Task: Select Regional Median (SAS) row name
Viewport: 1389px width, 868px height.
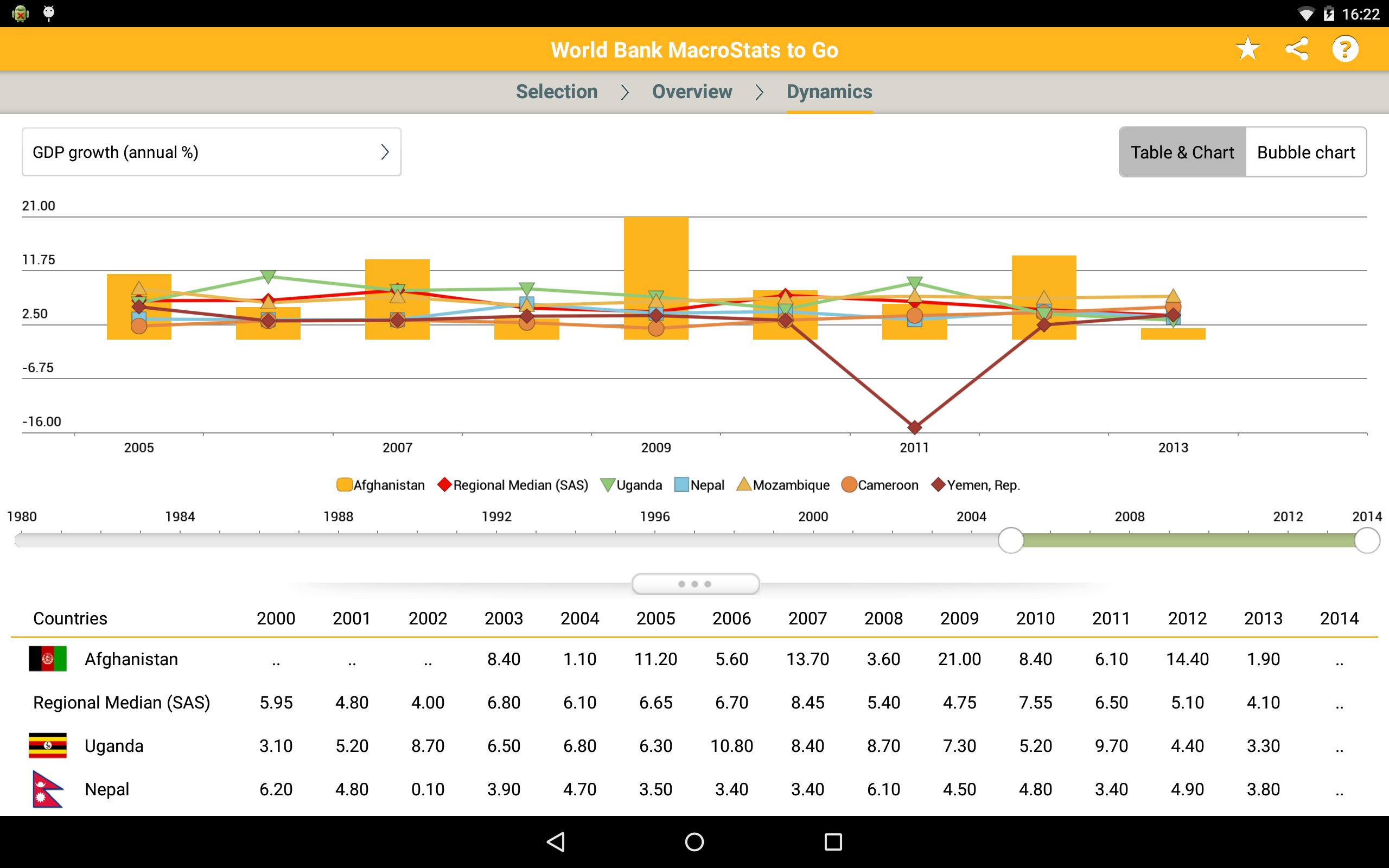Action: tap(122, 703)
